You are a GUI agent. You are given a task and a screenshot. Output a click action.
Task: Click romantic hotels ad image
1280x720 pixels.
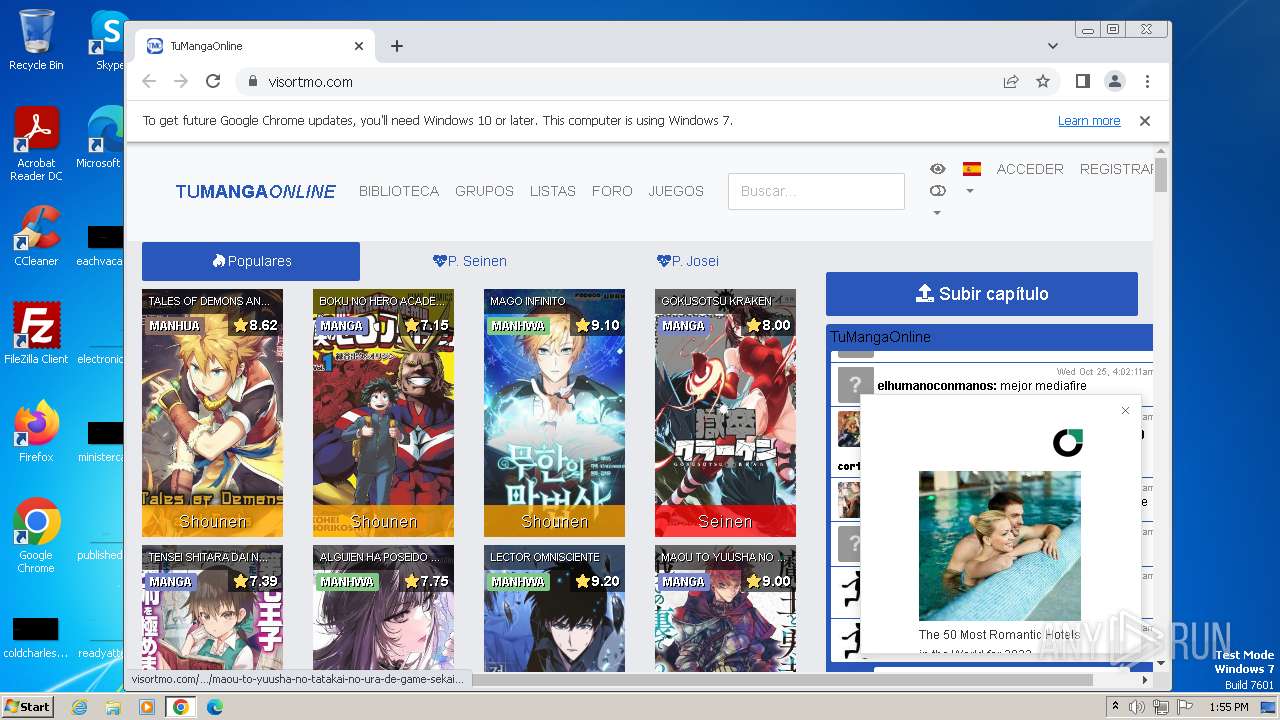[1000, 546]
